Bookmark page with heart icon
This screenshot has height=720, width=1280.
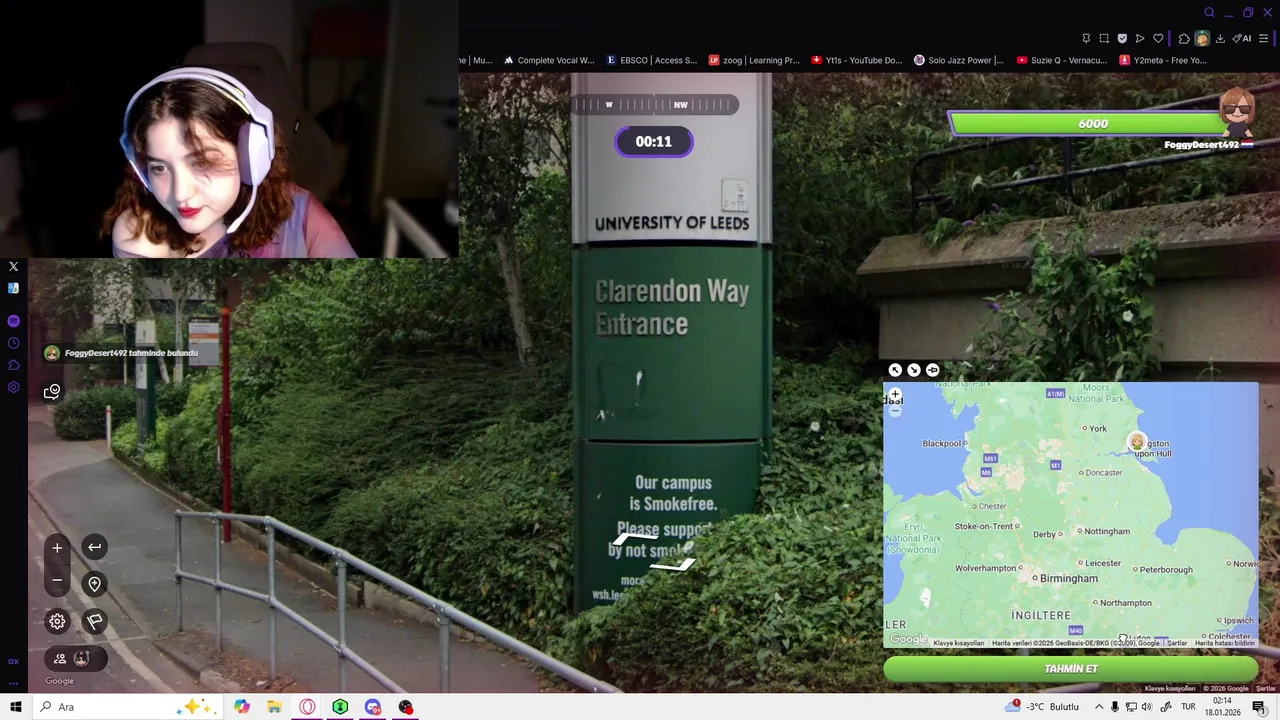pos(1158,39)
